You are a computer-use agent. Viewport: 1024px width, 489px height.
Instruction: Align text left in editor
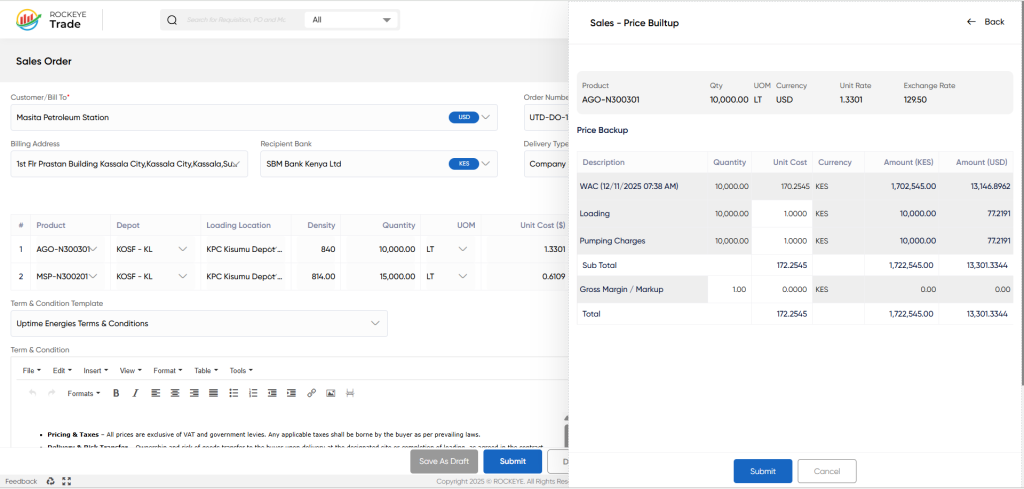(155, 393)
